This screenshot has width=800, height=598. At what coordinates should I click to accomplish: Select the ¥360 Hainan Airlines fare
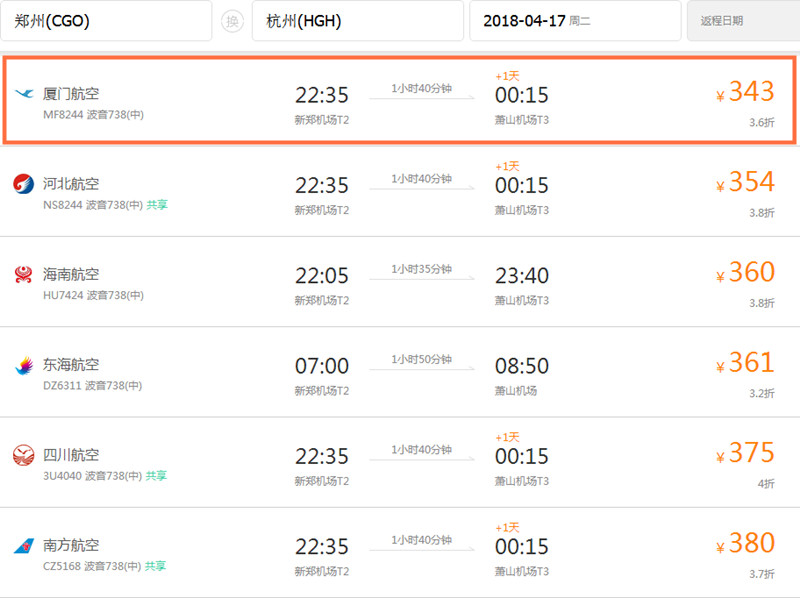coord(745,272)
